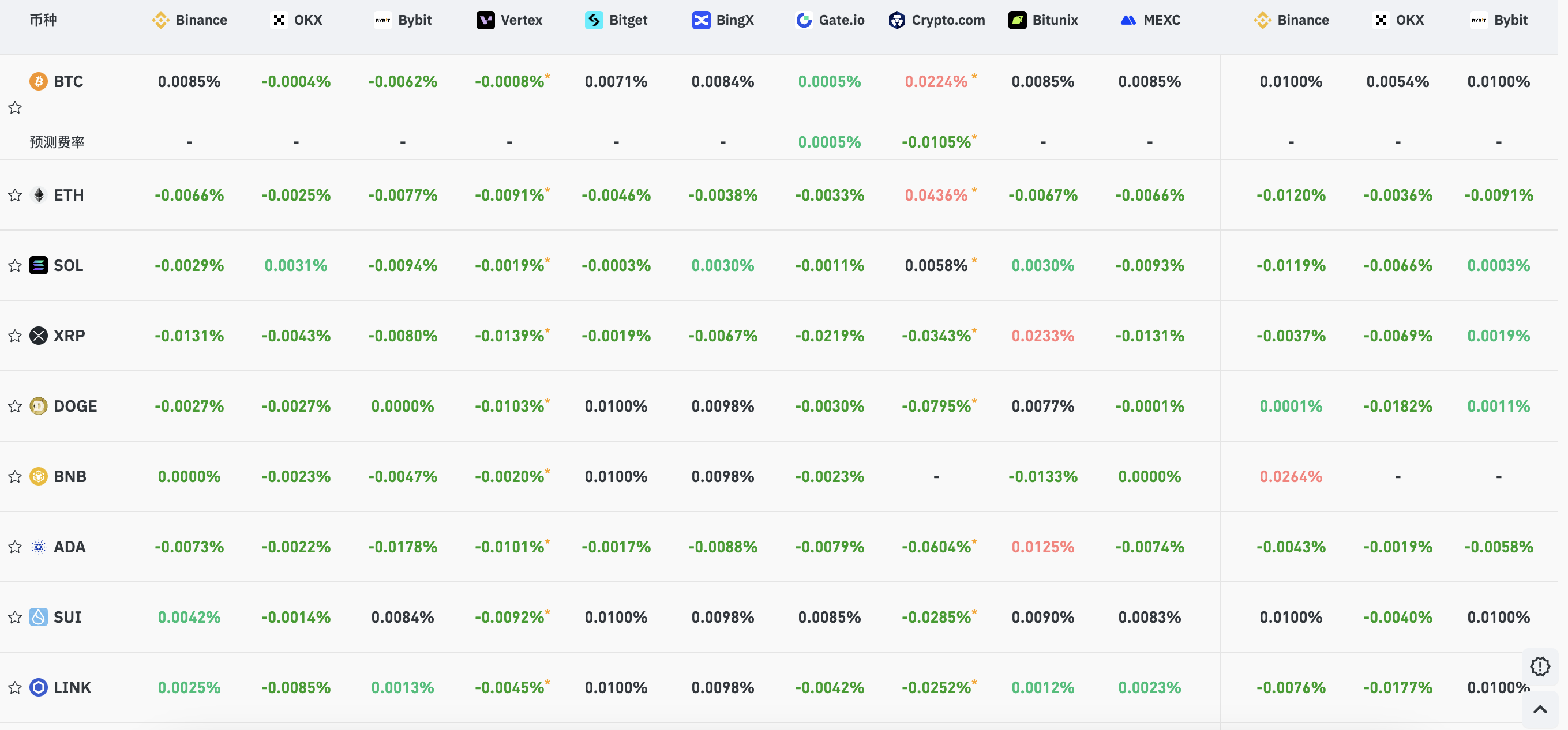The height and width of the screenshot is (730, 1568).
Task: Click the BingX exchange header
Action: click(722, 20)
